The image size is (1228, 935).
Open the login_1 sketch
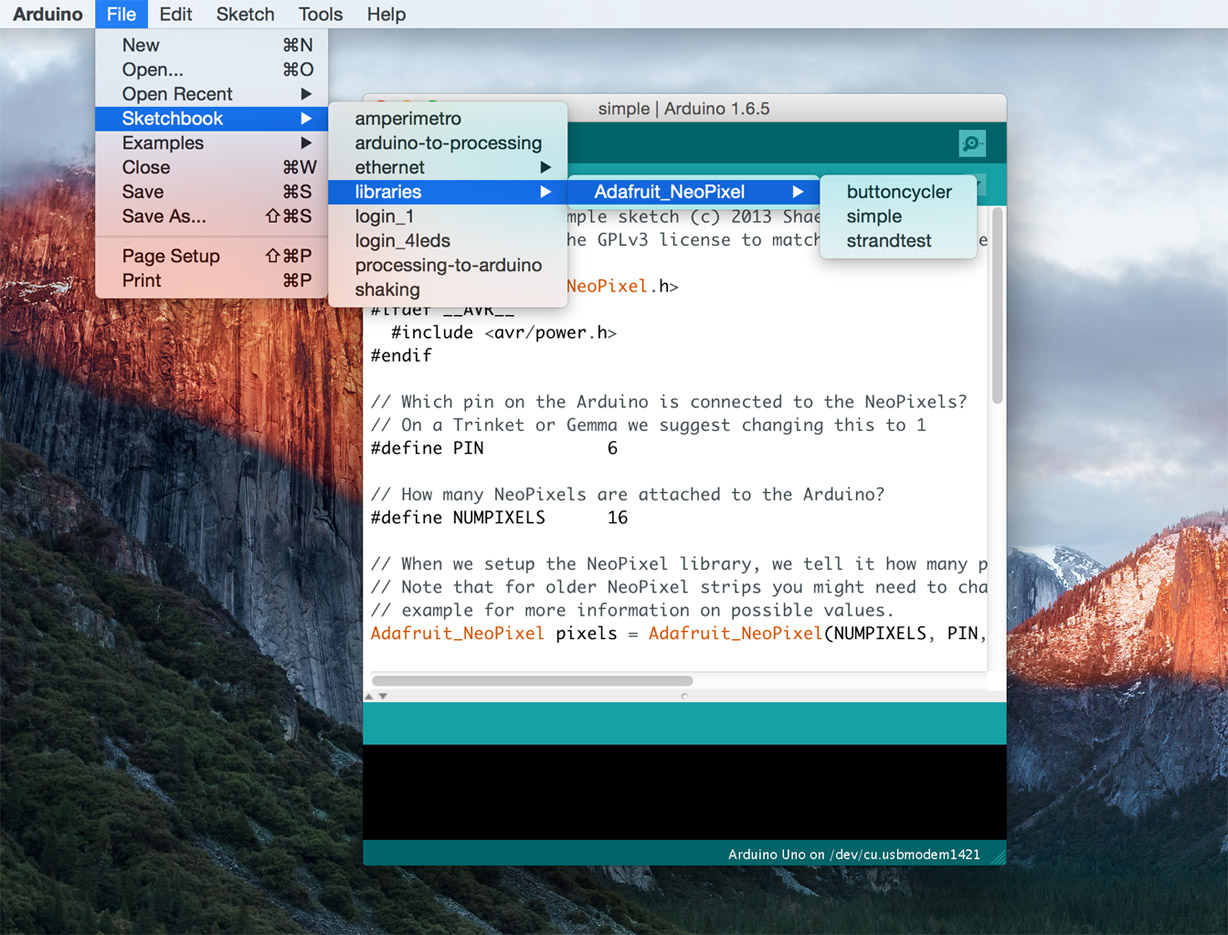click(x=448, y=216)
